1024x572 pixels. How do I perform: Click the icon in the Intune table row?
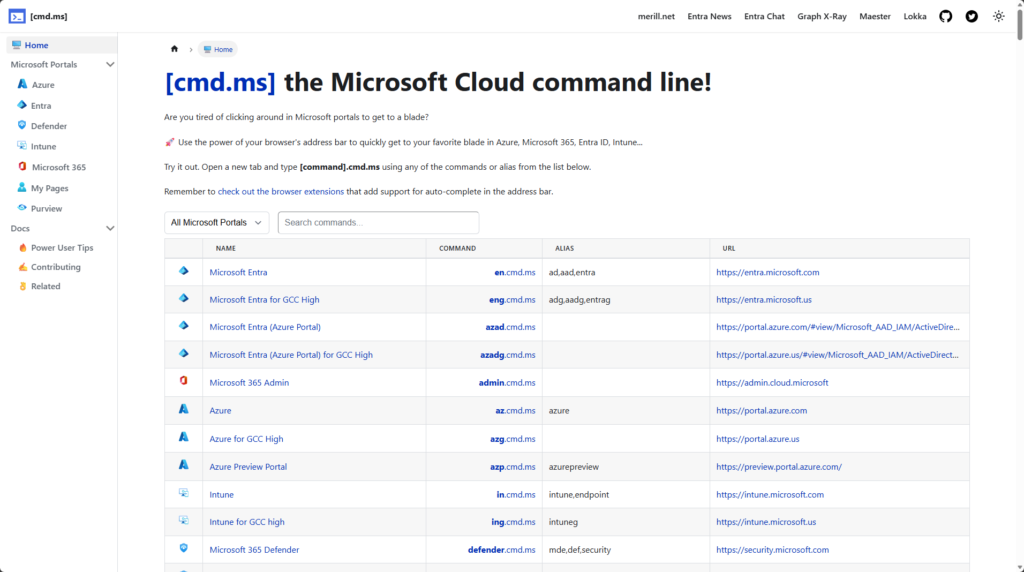(x=184, y=493)
